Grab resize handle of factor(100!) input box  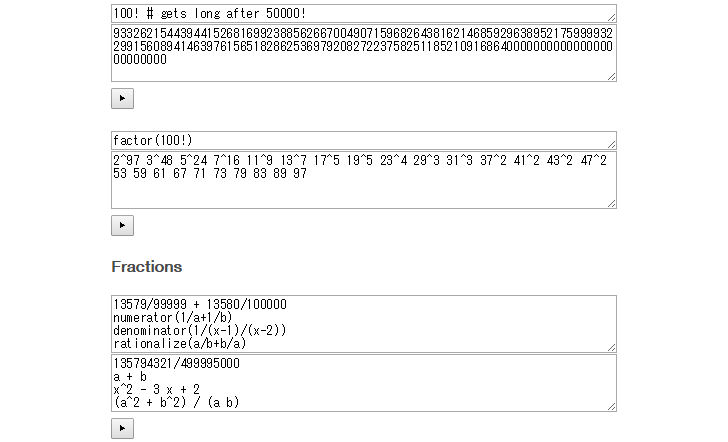pyautogui.click(x=611, y=144)
